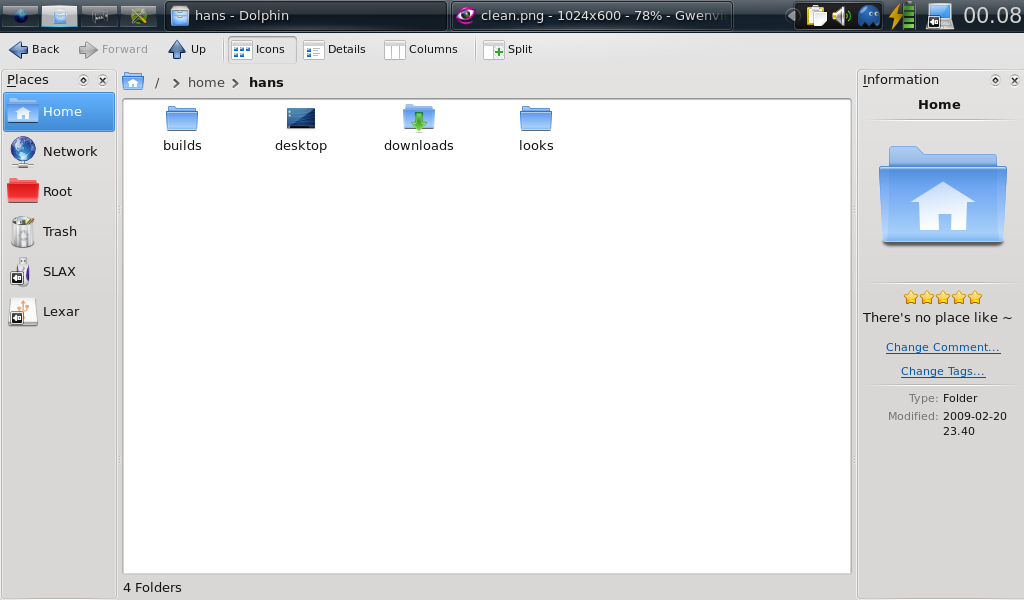The image size is (1024, 600).
Task: Click the Back navigation button
Action: [34, 49]
